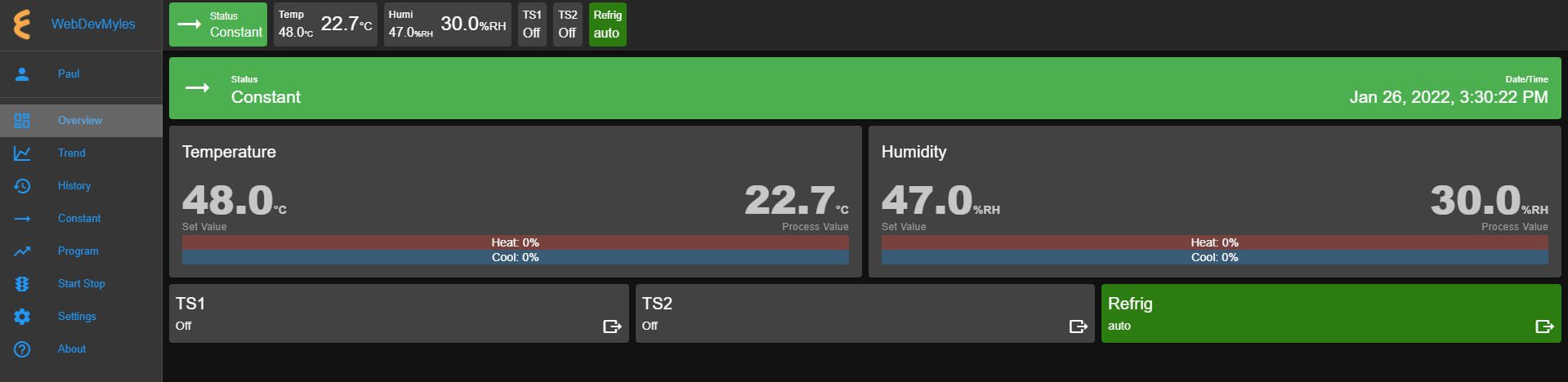Image resolution: width=1568 pixels, height=382 pixels.
Task: Click the Paul user name link
Action: [x=69, y=74]
